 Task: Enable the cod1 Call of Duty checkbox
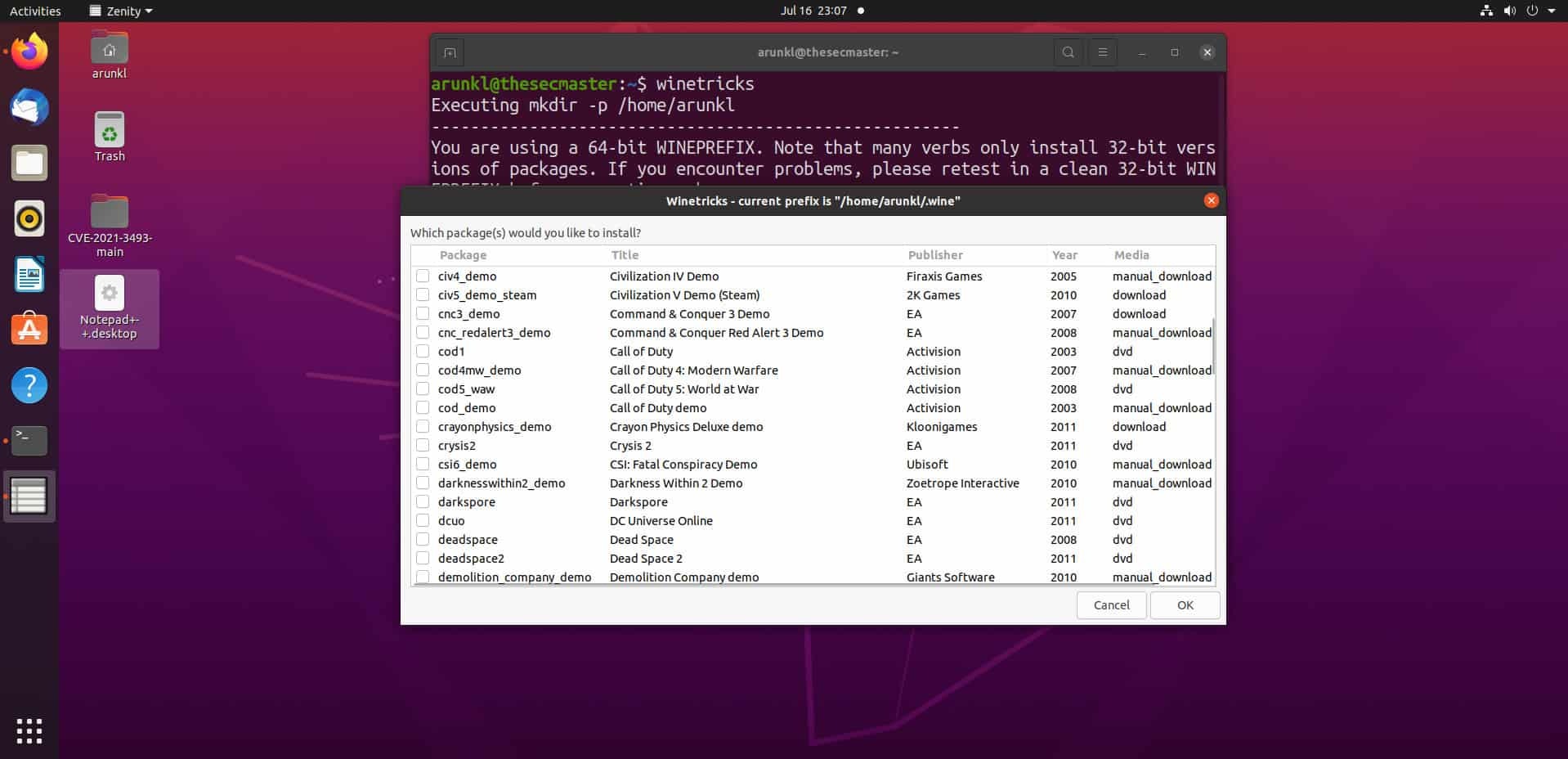pos(423,351)
